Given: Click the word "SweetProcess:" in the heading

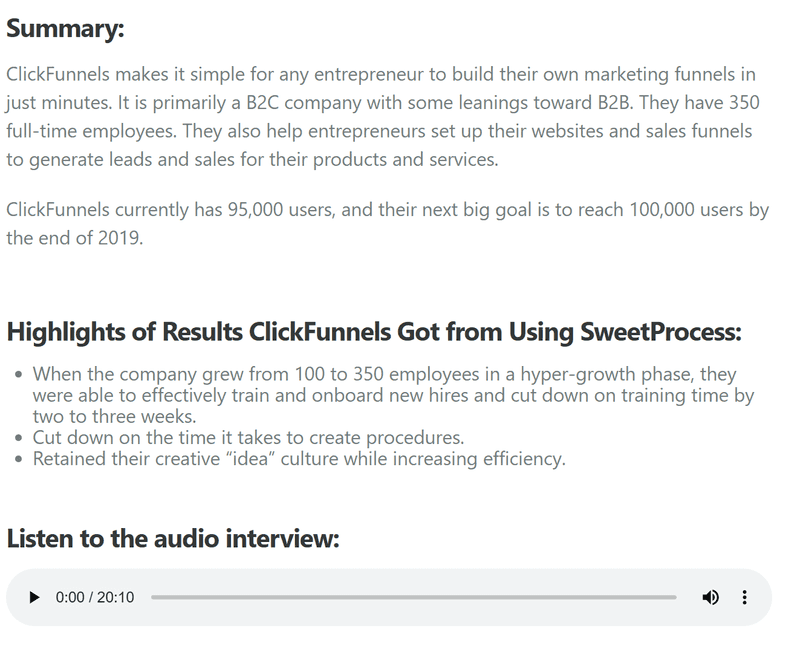Looking at the screenshot, I should click(661, 332).
